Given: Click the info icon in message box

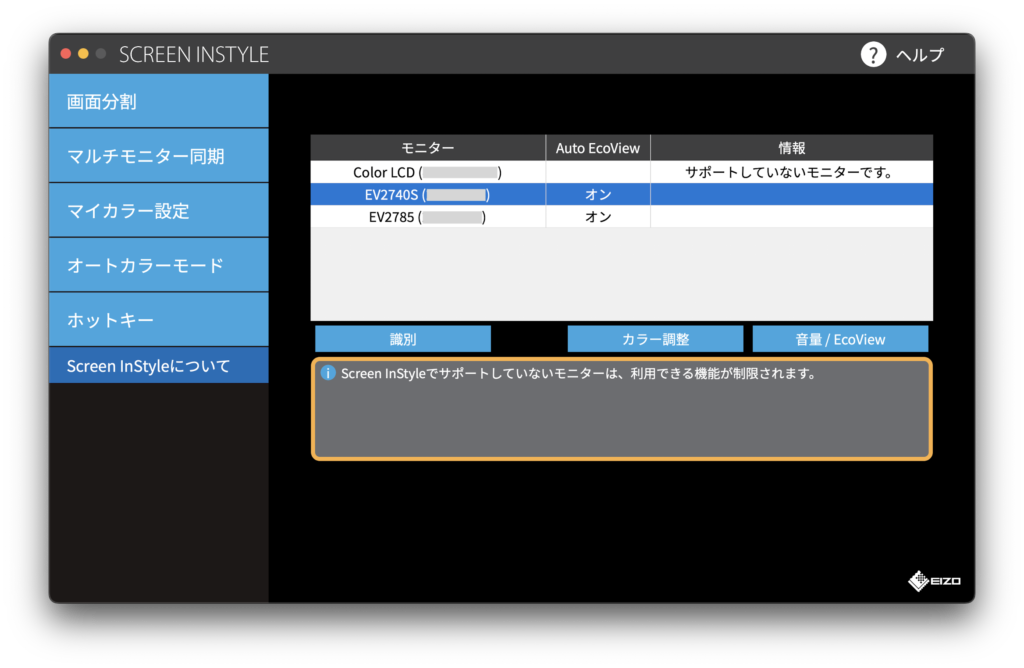Looking at the screenshot, I should (327, 373).
